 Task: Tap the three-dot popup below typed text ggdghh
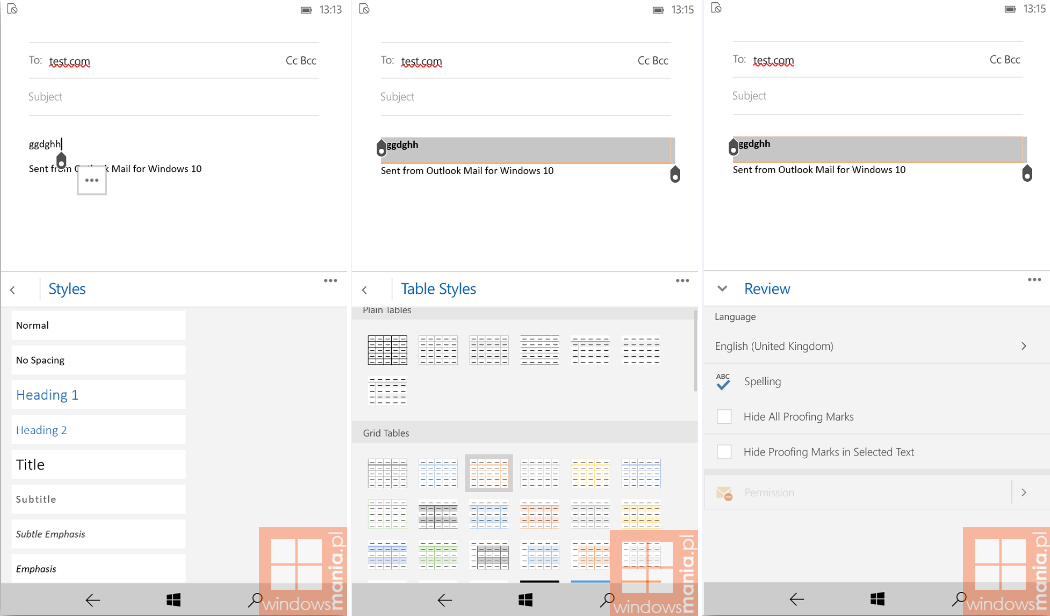coord(92,180)
